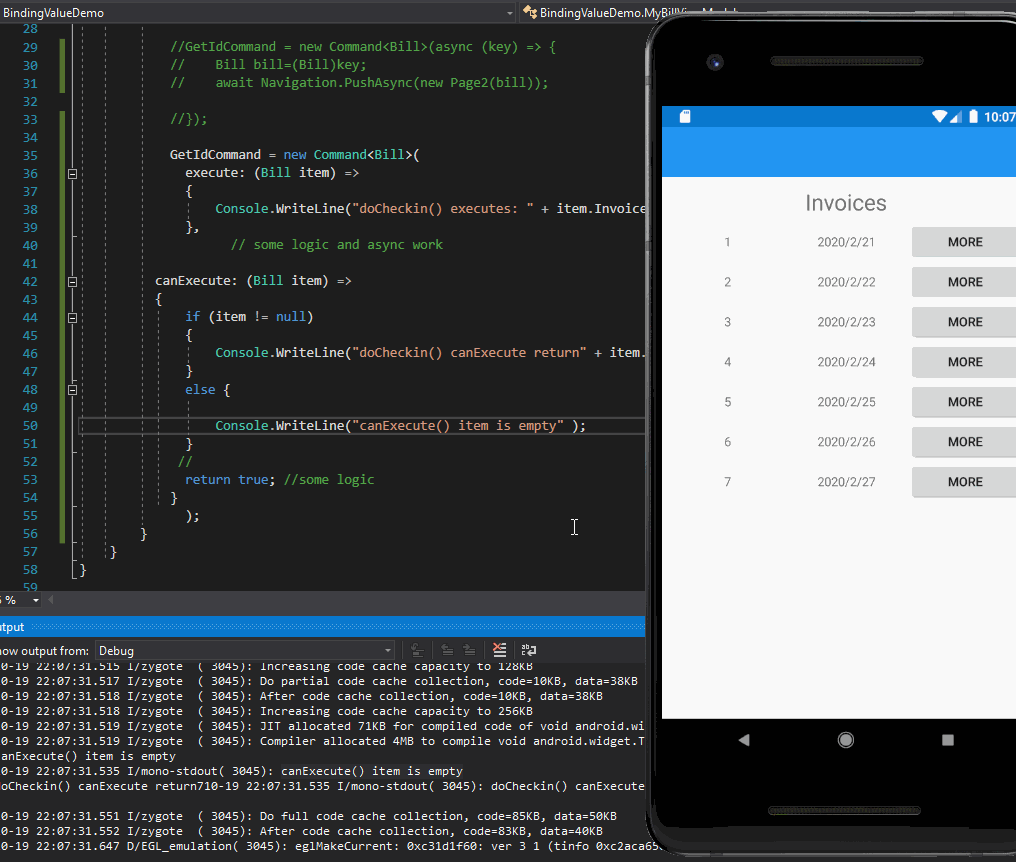This screenshot has height=862, width=1016.
Task: Click date 2020/2/24 in invoice list
Action: pos(846,362)
